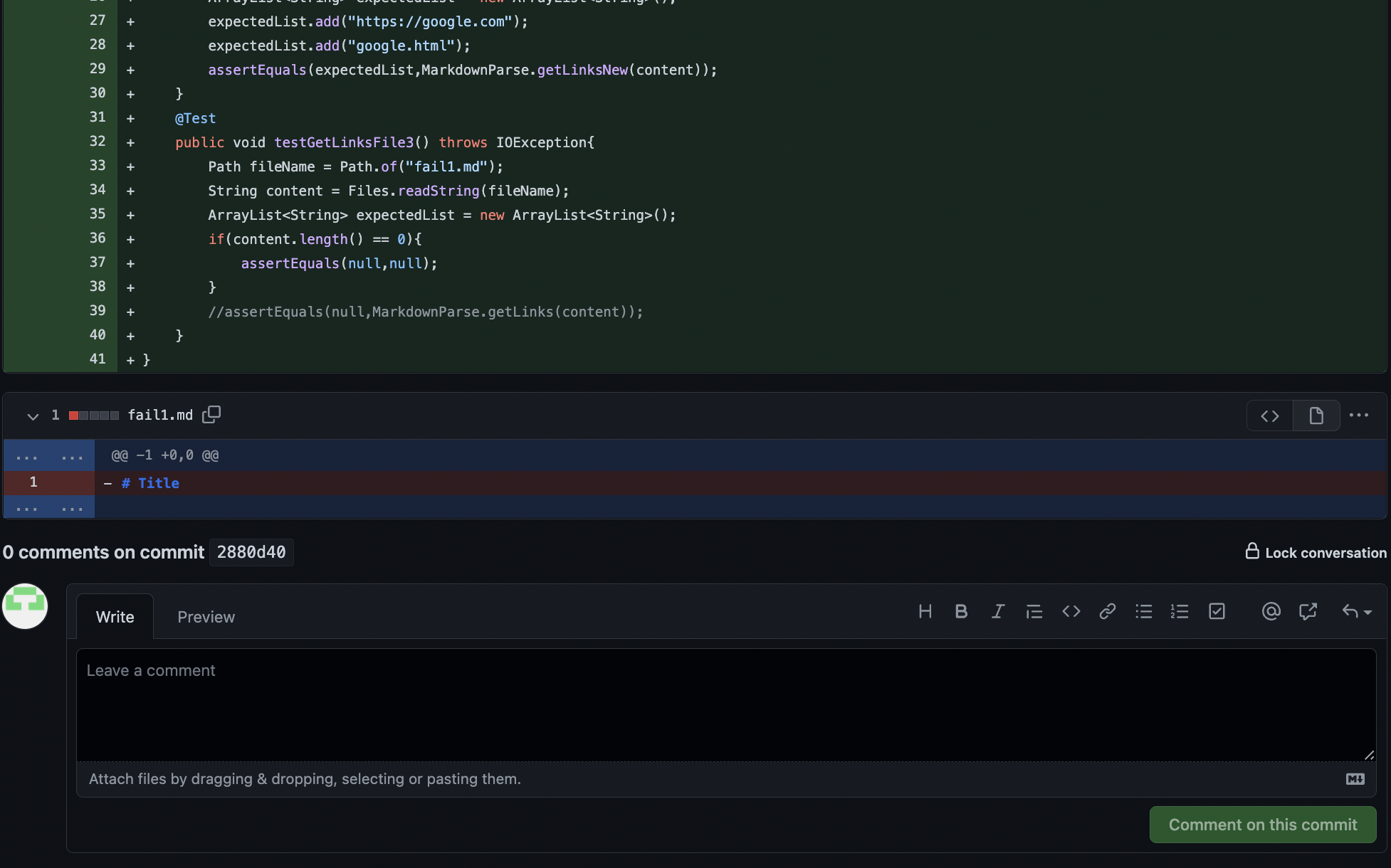This screenshot has width=1391, height=868.
Task: Click the Comment on this commit button
Action: coord(1262,825)
